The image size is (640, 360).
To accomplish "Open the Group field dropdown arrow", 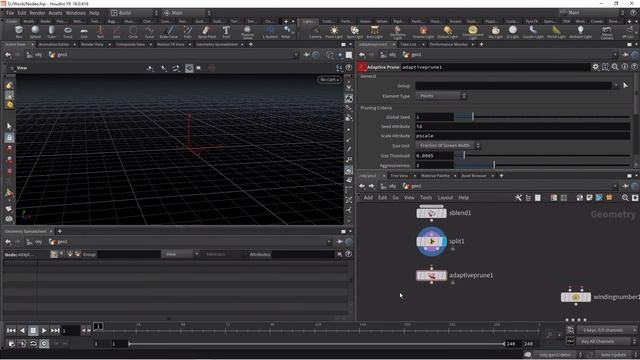I will coord(616,86).
